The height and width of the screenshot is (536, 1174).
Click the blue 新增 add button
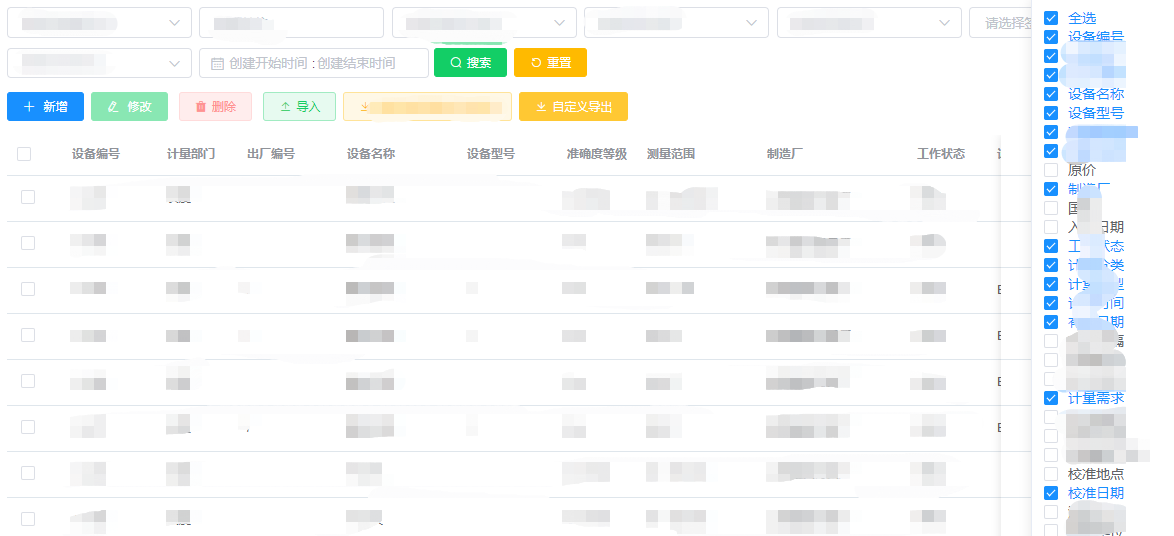45,106
